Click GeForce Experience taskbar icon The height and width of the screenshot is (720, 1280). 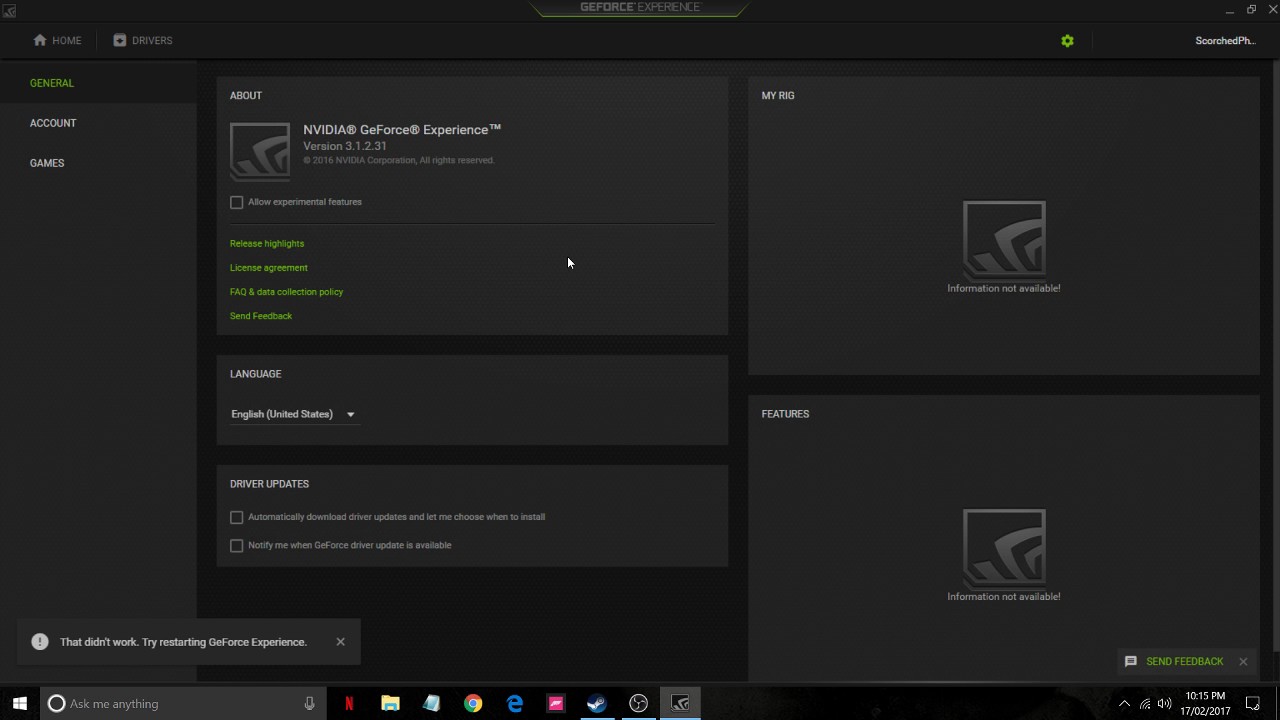click(x=680, y=703)
